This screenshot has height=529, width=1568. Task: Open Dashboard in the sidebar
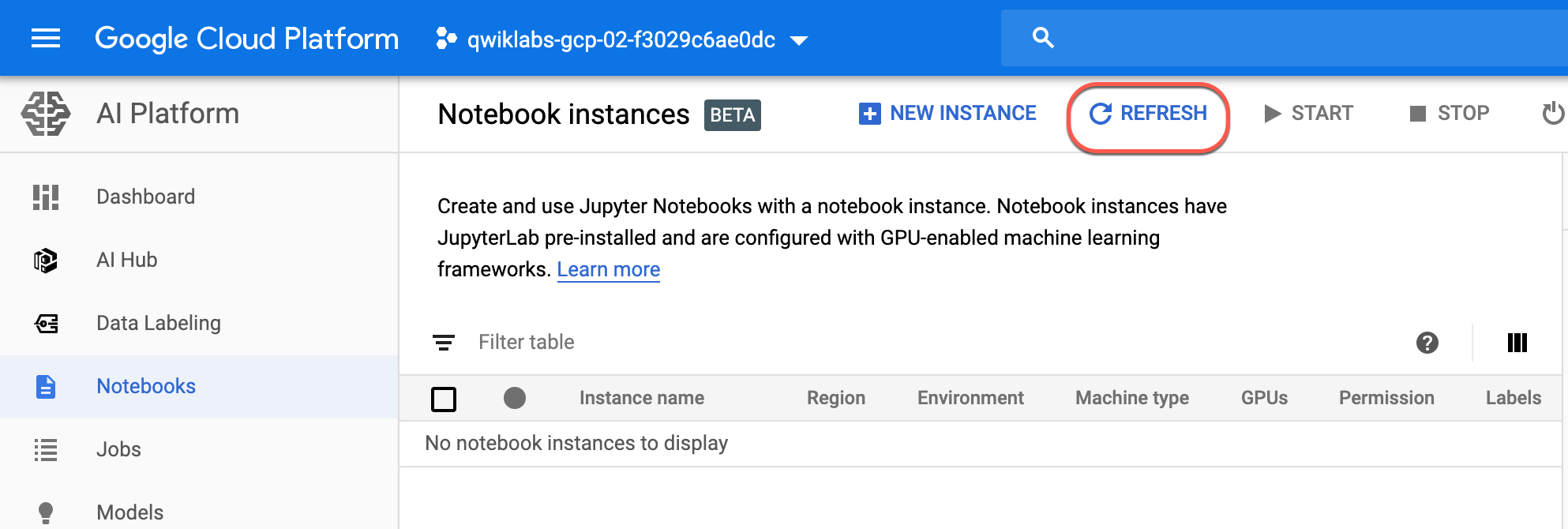(199, 197)
